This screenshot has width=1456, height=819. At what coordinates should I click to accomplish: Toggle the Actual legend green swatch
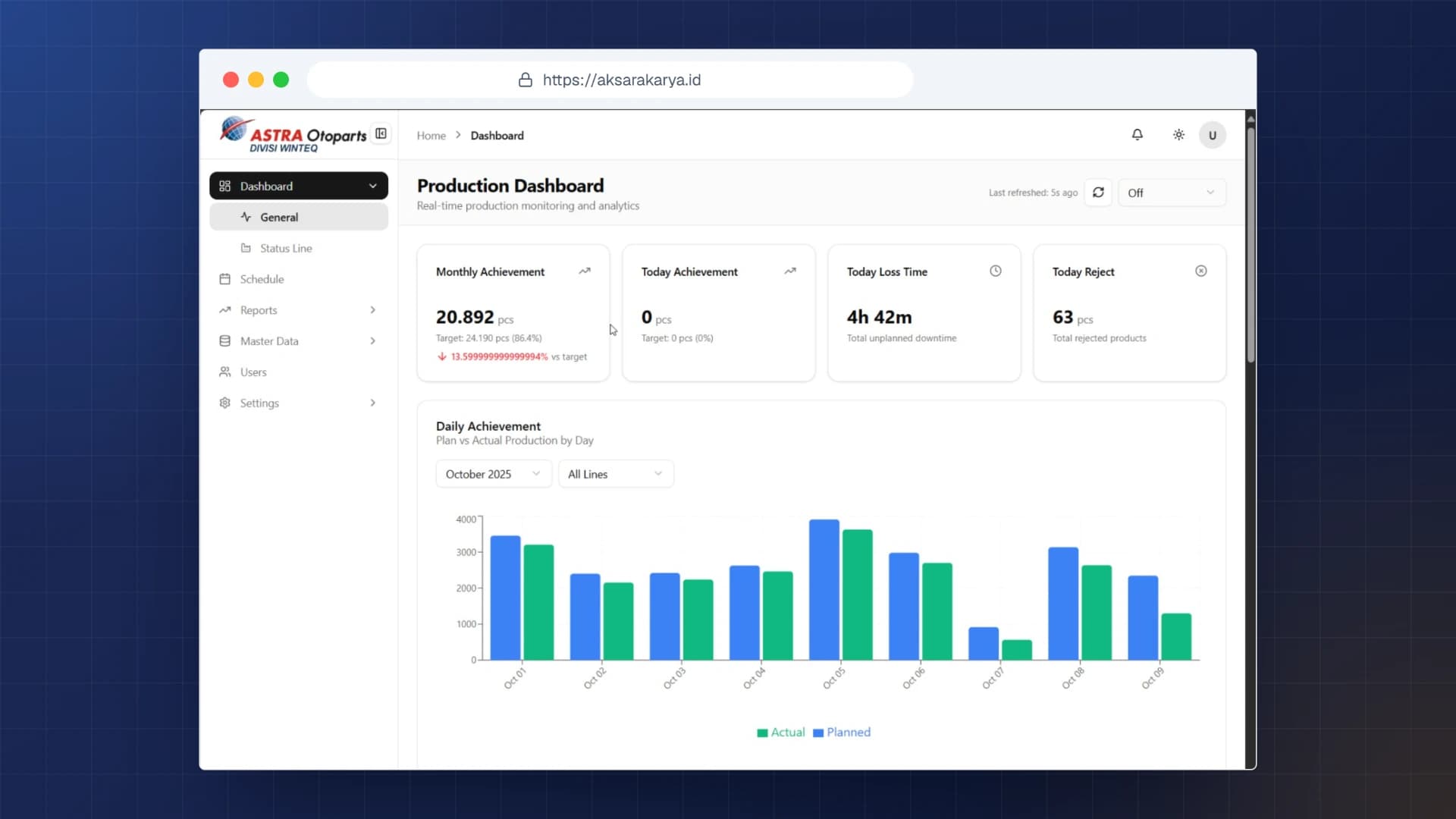tap(762, 733)
